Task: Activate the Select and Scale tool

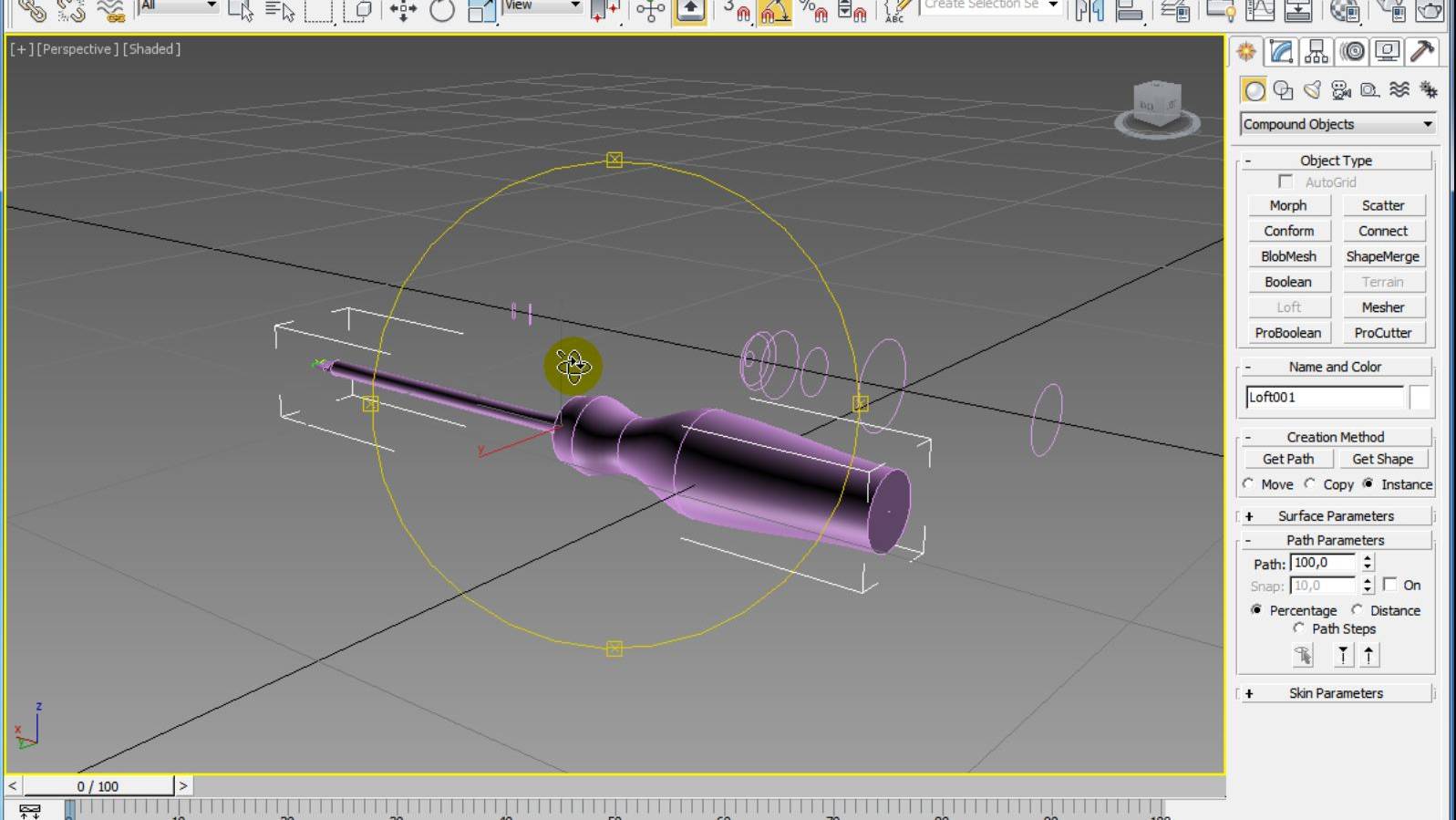Action: 480,10
